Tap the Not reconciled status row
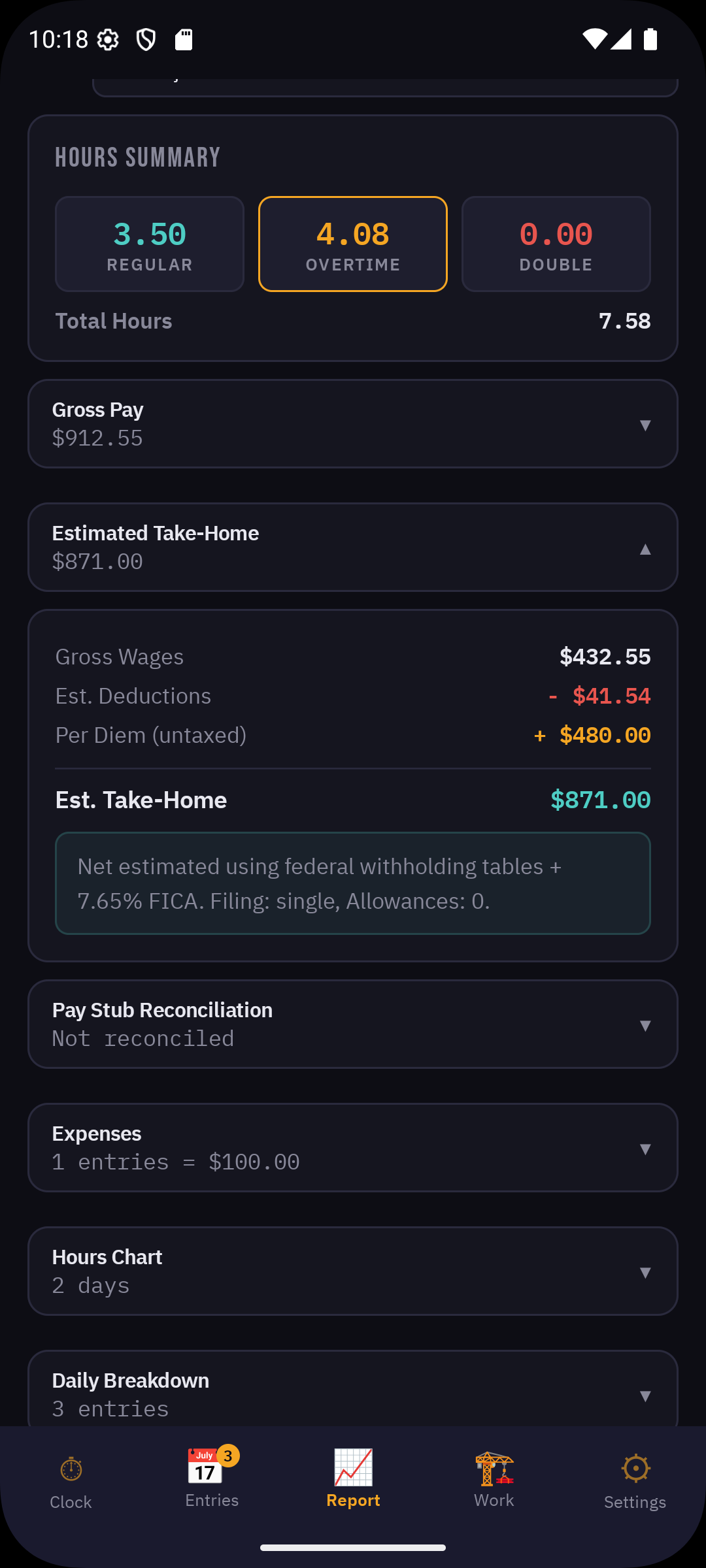 (353, 1023)
